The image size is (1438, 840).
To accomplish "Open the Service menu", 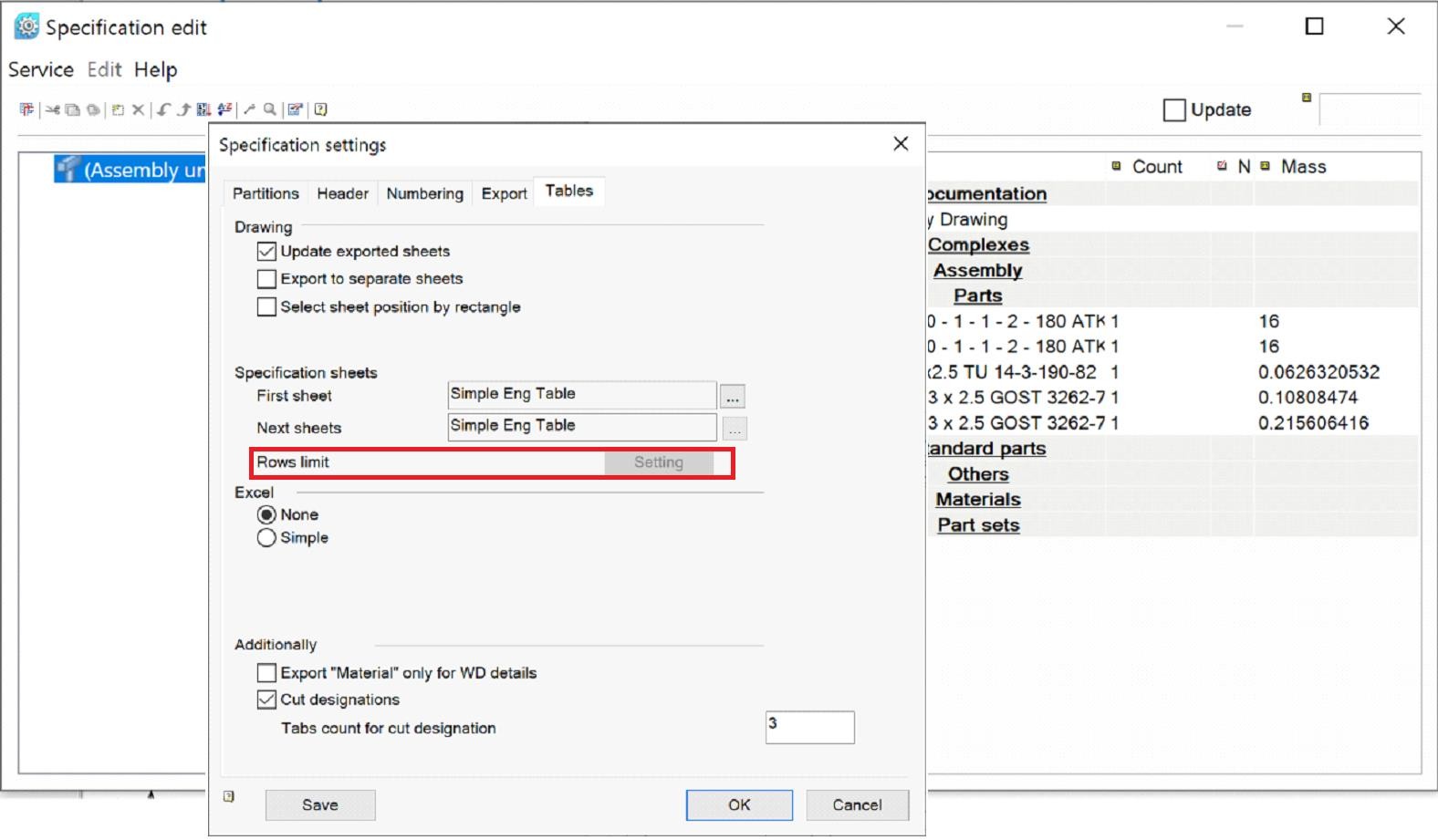I will tap(41, 70).
